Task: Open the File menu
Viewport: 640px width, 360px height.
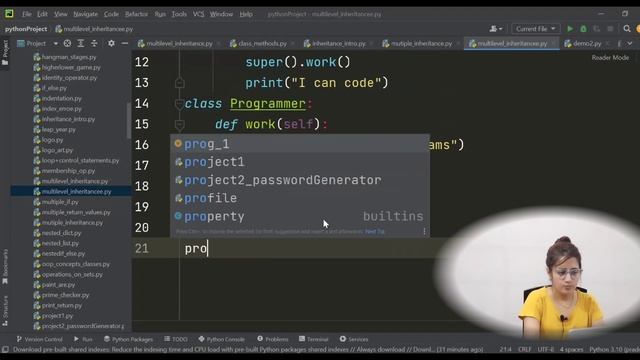Action: [27, 14]
